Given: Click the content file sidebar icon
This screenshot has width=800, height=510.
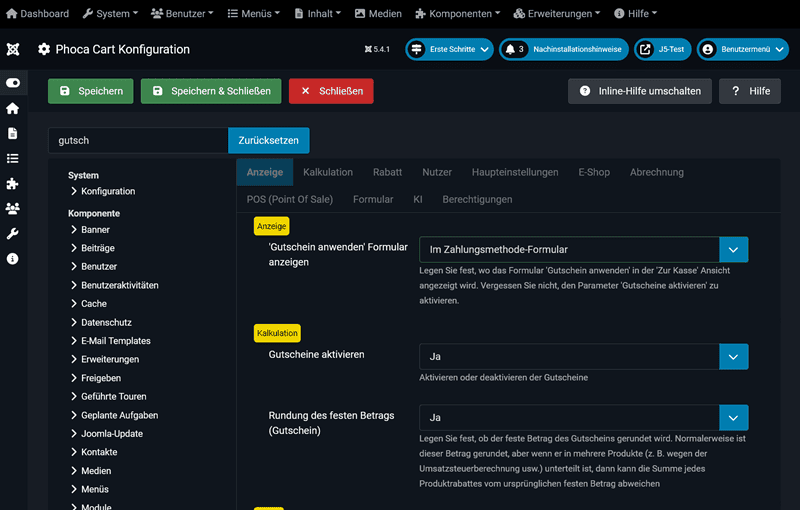Looking at the screenshot, I should [12, 133].
